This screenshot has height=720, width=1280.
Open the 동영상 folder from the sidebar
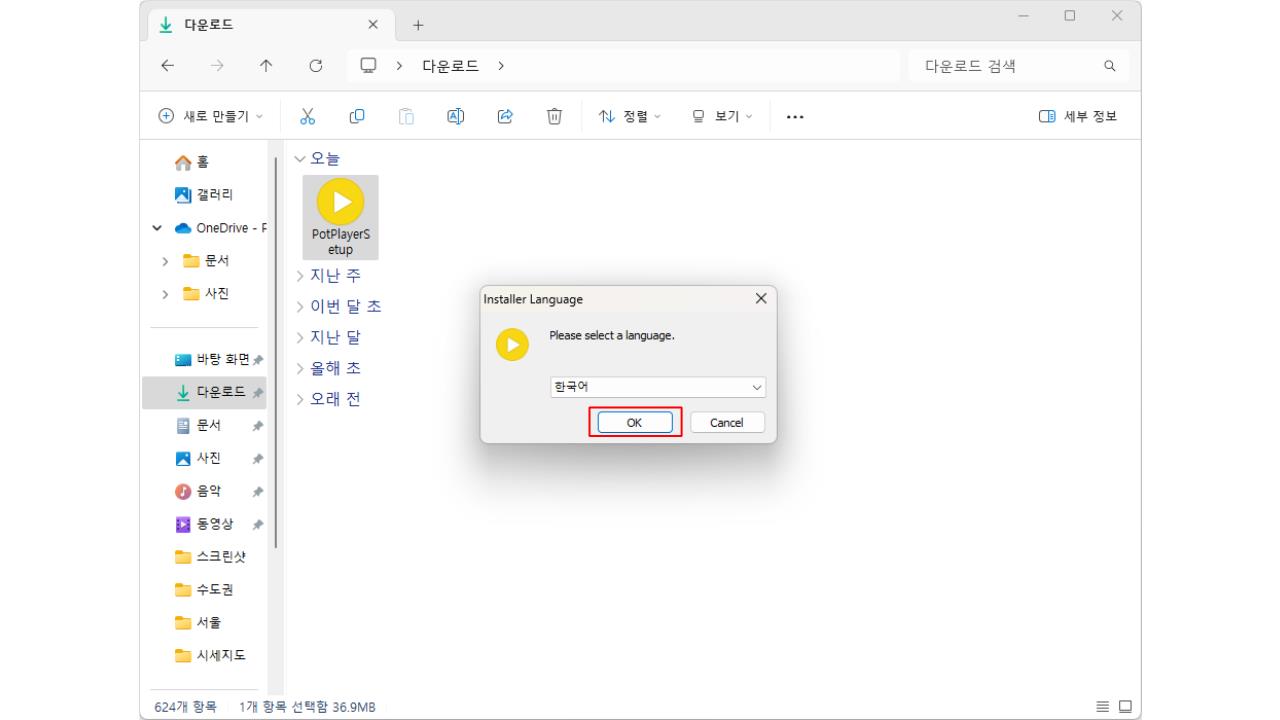click(215, 523)
